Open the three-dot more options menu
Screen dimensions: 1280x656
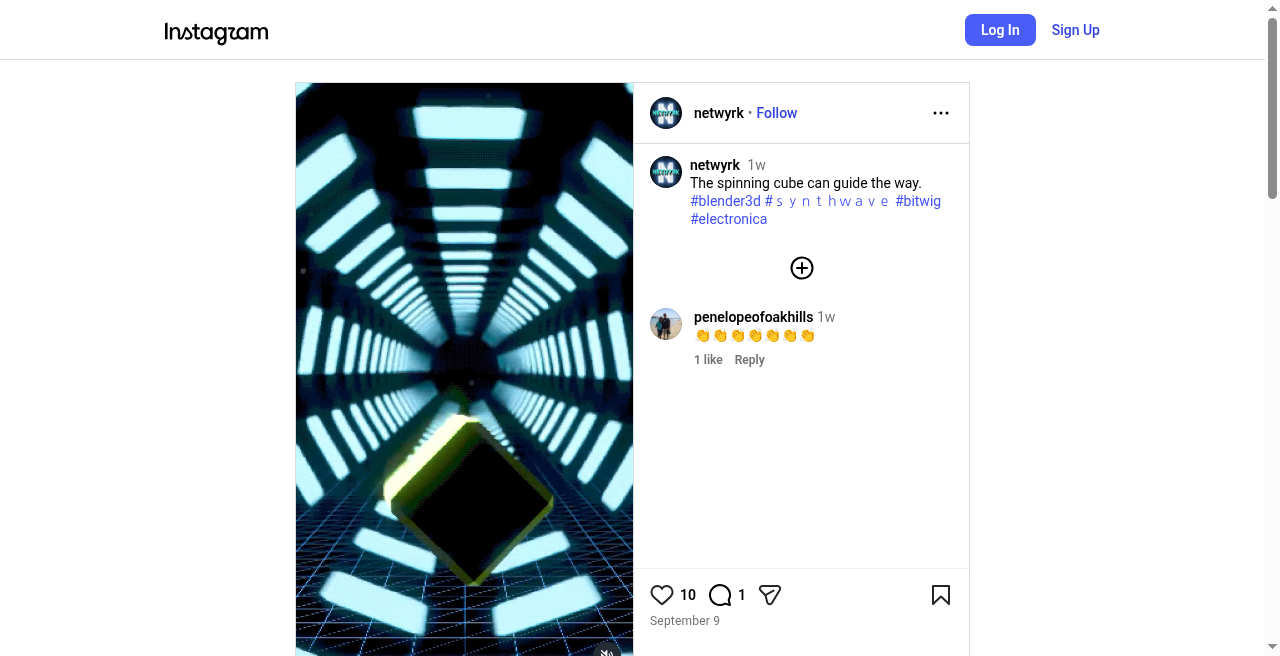(x=941, y=113)
